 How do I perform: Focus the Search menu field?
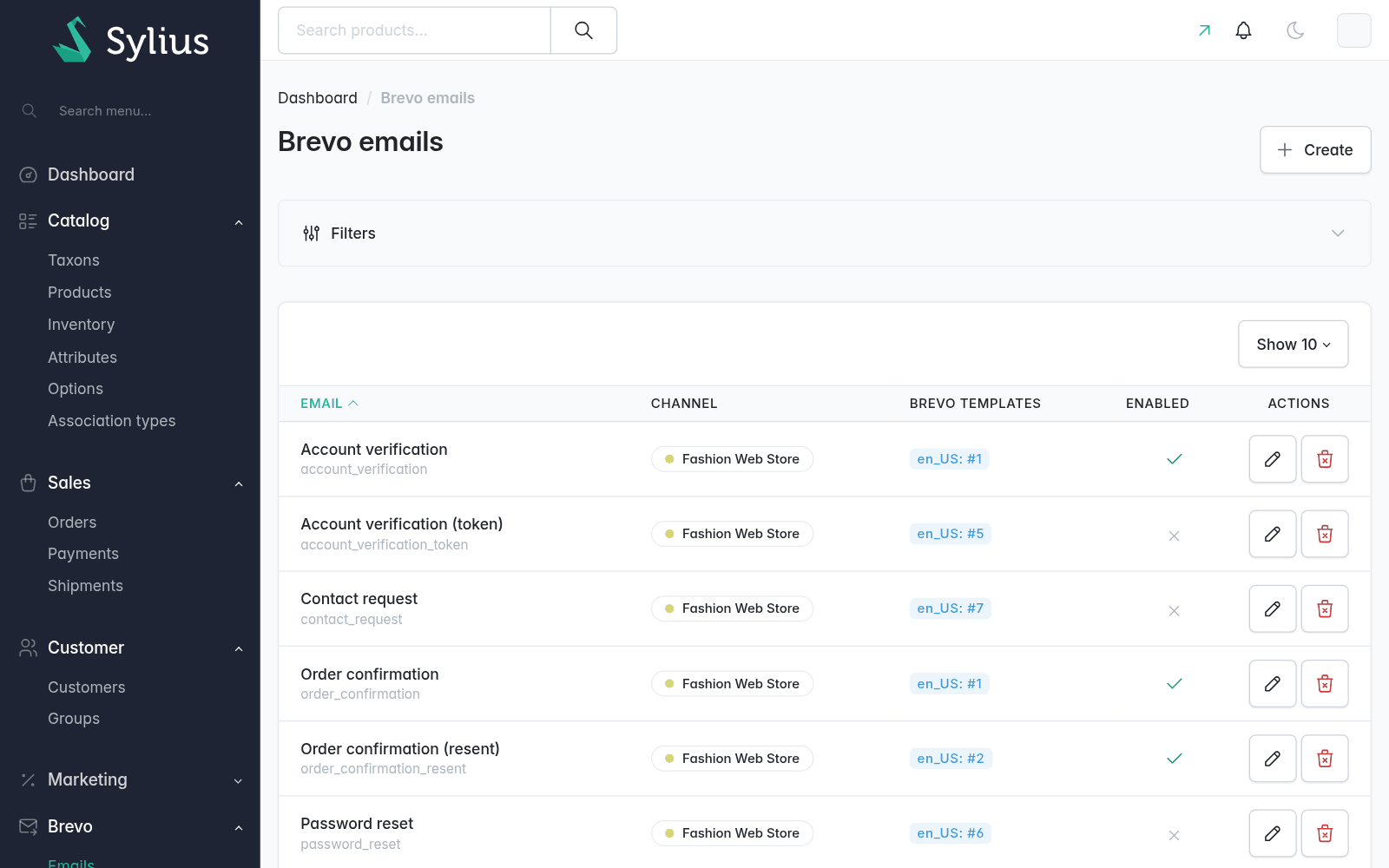point(130,111)
